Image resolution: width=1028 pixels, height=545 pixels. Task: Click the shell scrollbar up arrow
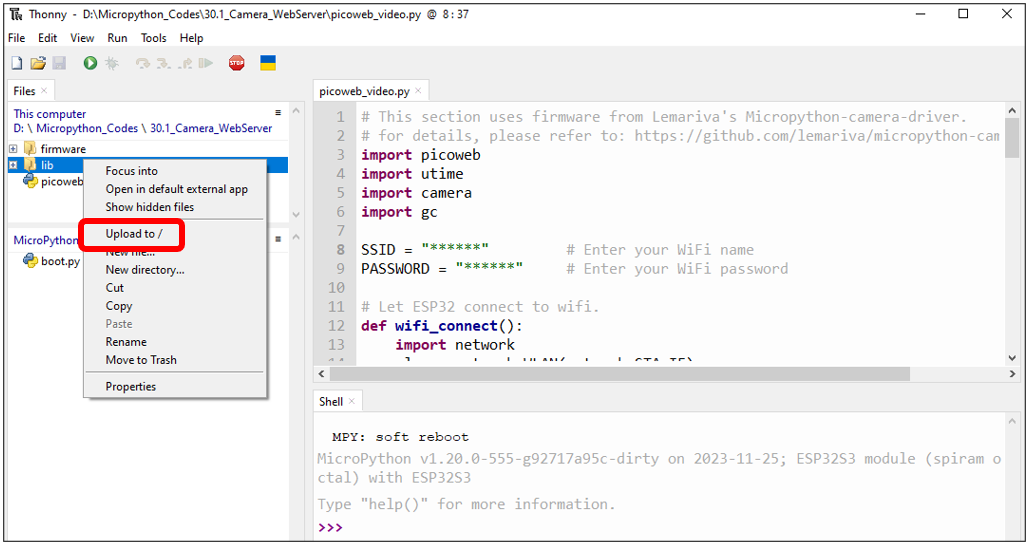click(x=1012, y=421)
